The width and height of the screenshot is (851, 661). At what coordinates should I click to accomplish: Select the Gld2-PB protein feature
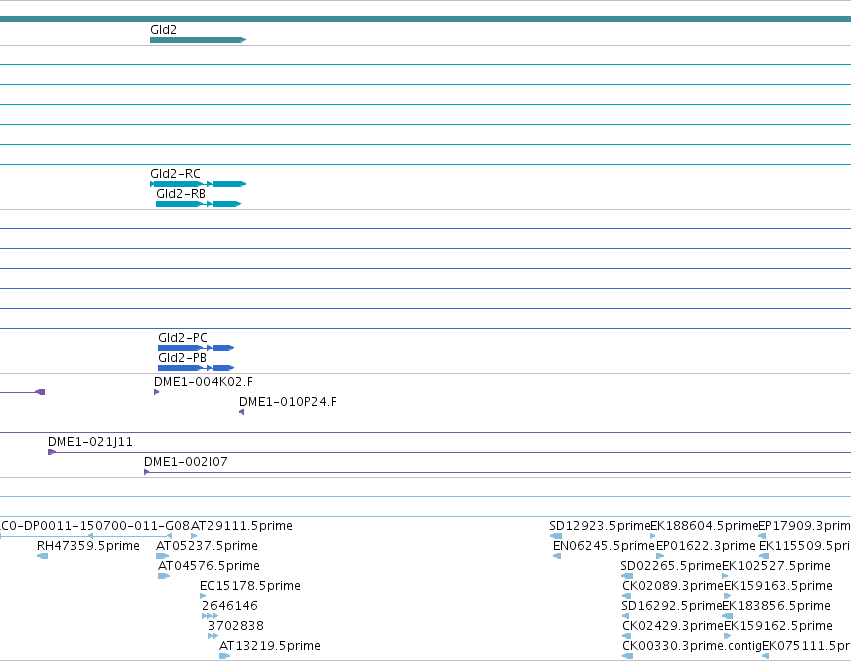(196, 368)
